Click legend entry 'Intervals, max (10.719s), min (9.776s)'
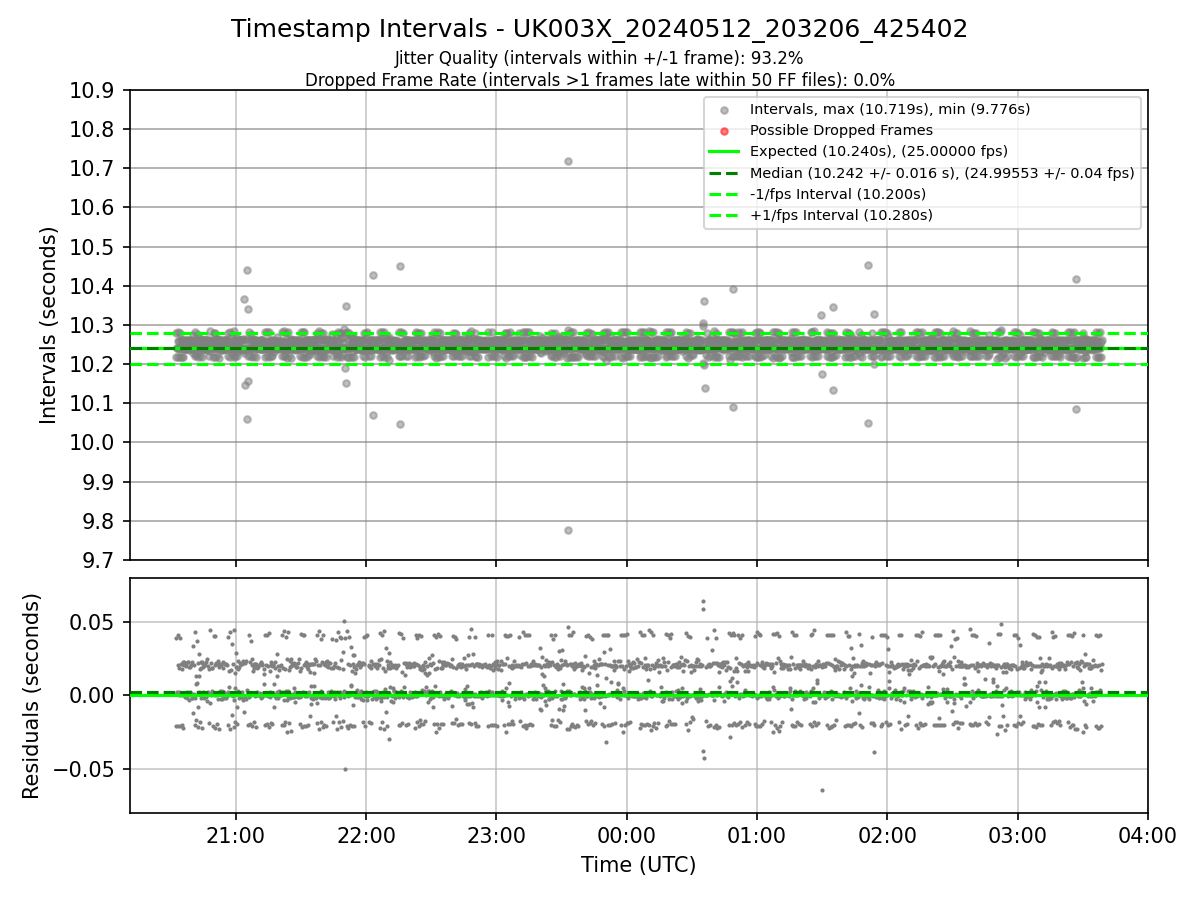 [x=890, y=109]
